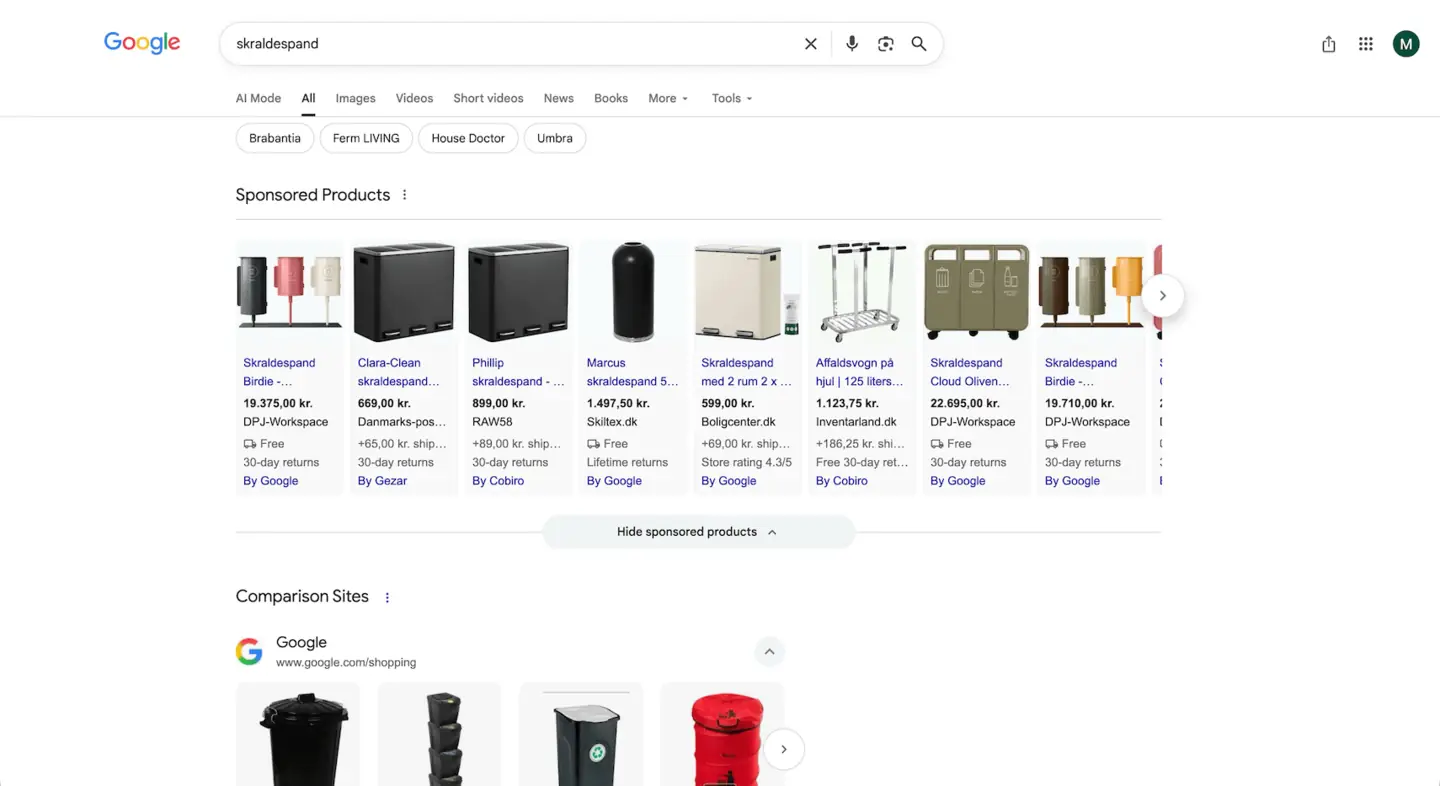This screenshot has height=786, width=1440.
Task: Open Skraldespand Cloud Oliven product link
Action: click(x=970, y=372)
